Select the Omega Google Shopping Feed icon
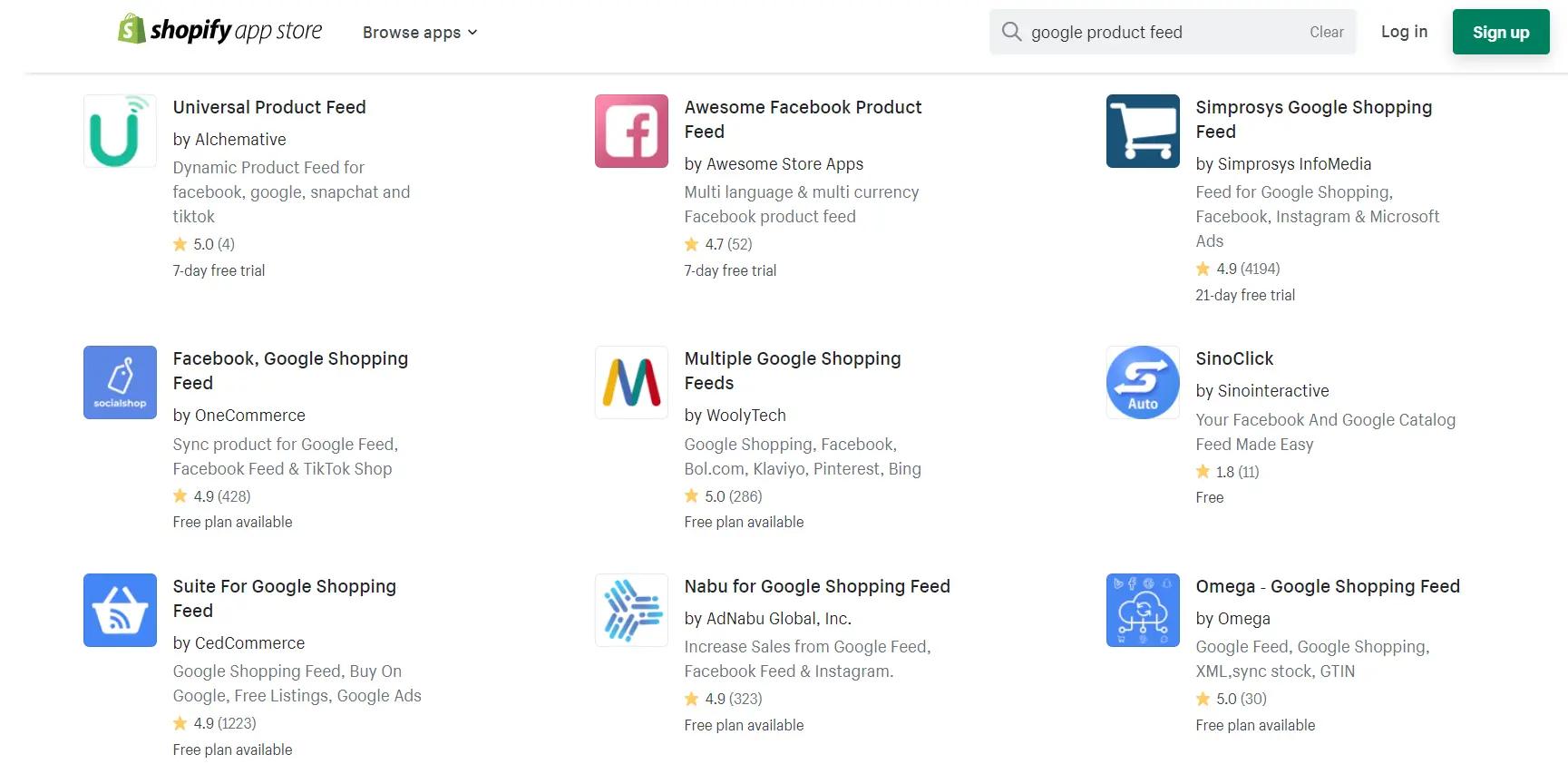Viewport: 1568px width, 774px height. pyautogui.click(x=1143, y=611)
